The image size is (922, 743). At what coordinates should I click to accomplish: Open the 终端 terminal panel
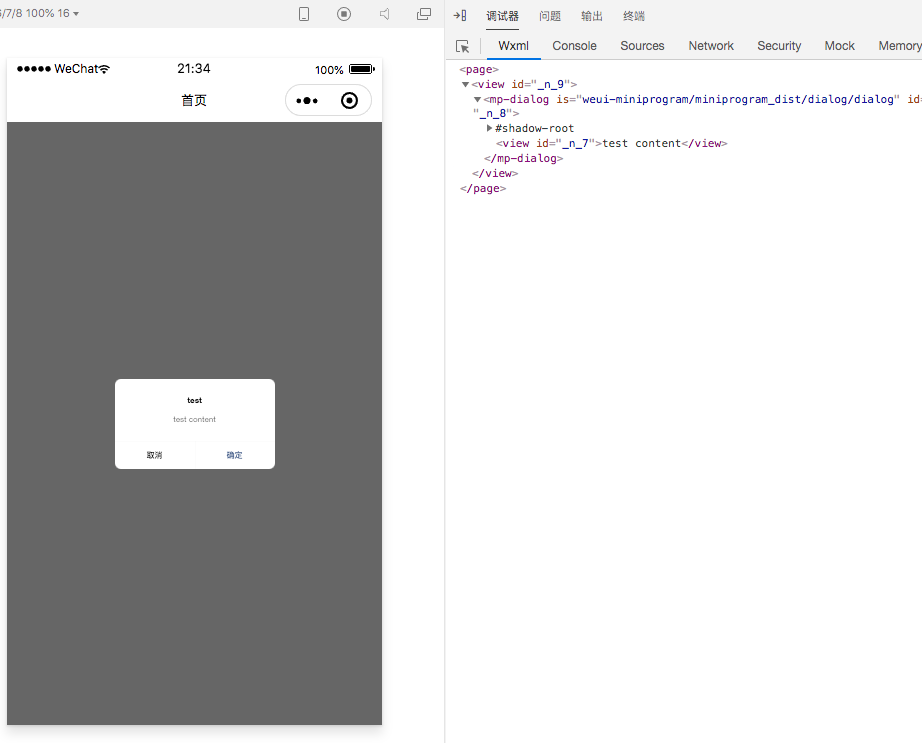[x=634, y=16]
